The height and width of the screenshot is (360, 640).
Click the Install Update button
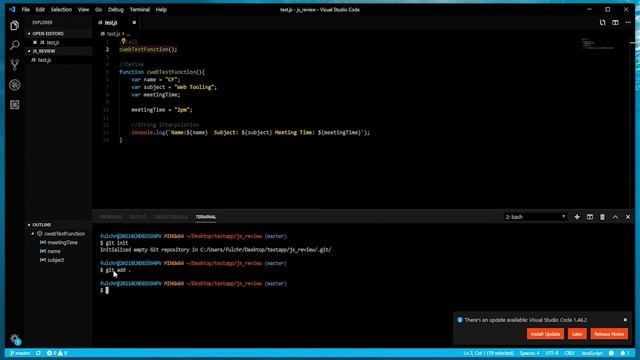(x=545, y=334)
